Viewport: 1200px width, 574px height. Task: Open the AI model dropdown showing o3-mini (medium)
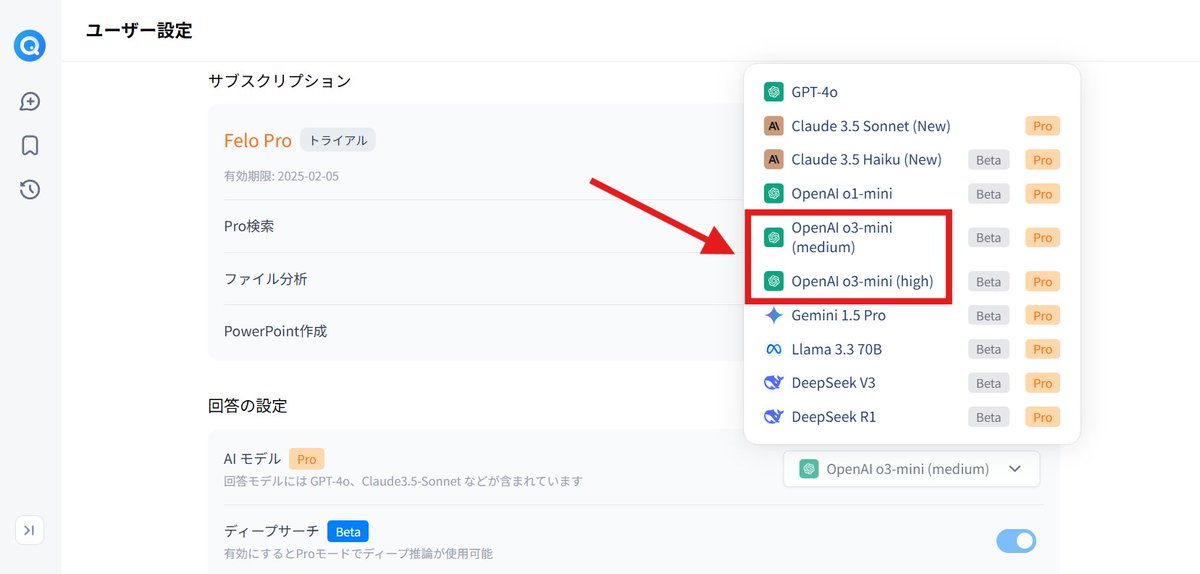click(911, 468)
